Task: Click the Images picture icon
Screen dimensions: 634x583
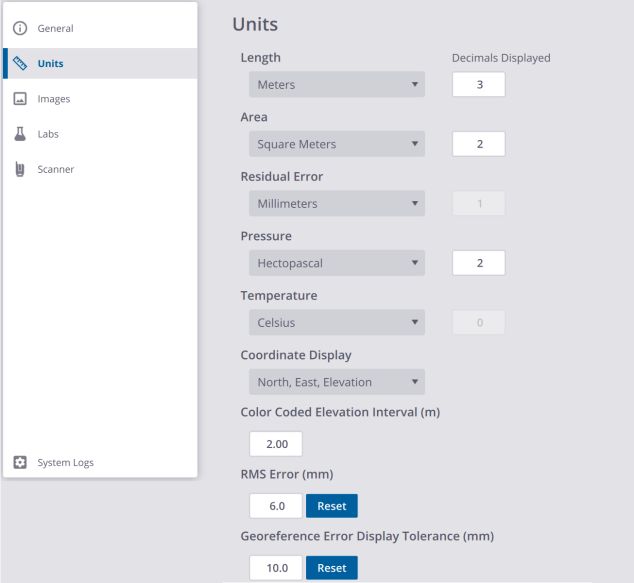Action: coord(20,99)
